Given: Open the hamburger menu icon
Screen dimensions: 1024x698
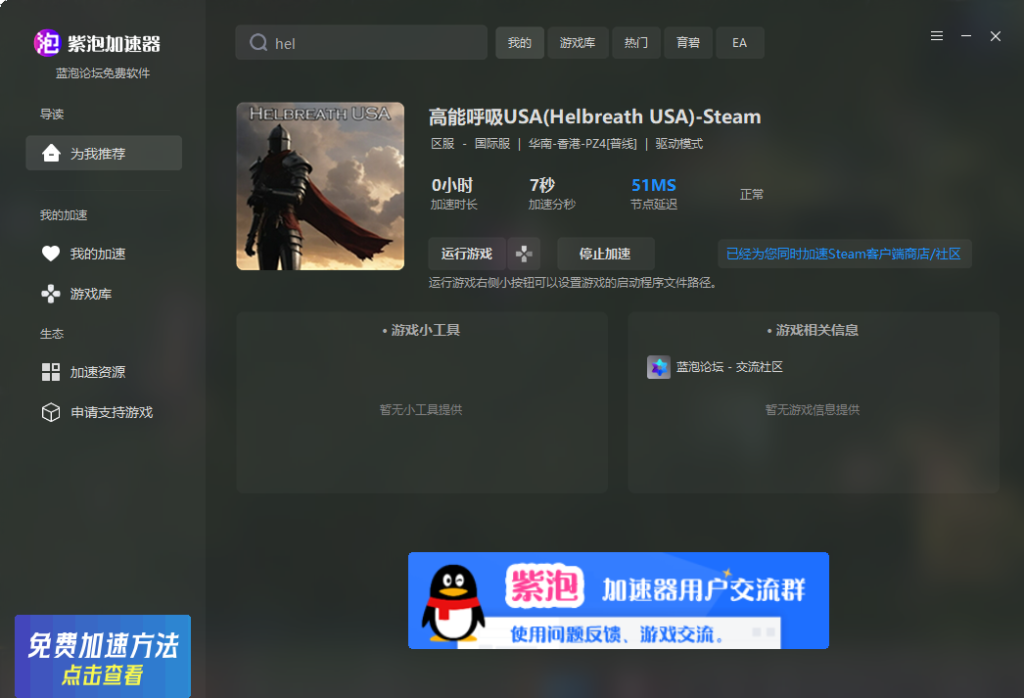Looking at the screenshot, I should pos(936,36).
